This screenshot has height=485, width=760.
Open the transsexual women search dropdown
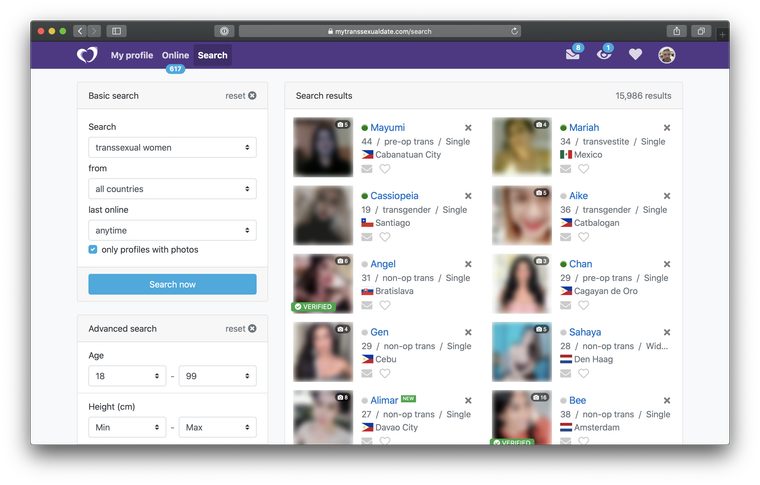(172, 147)
